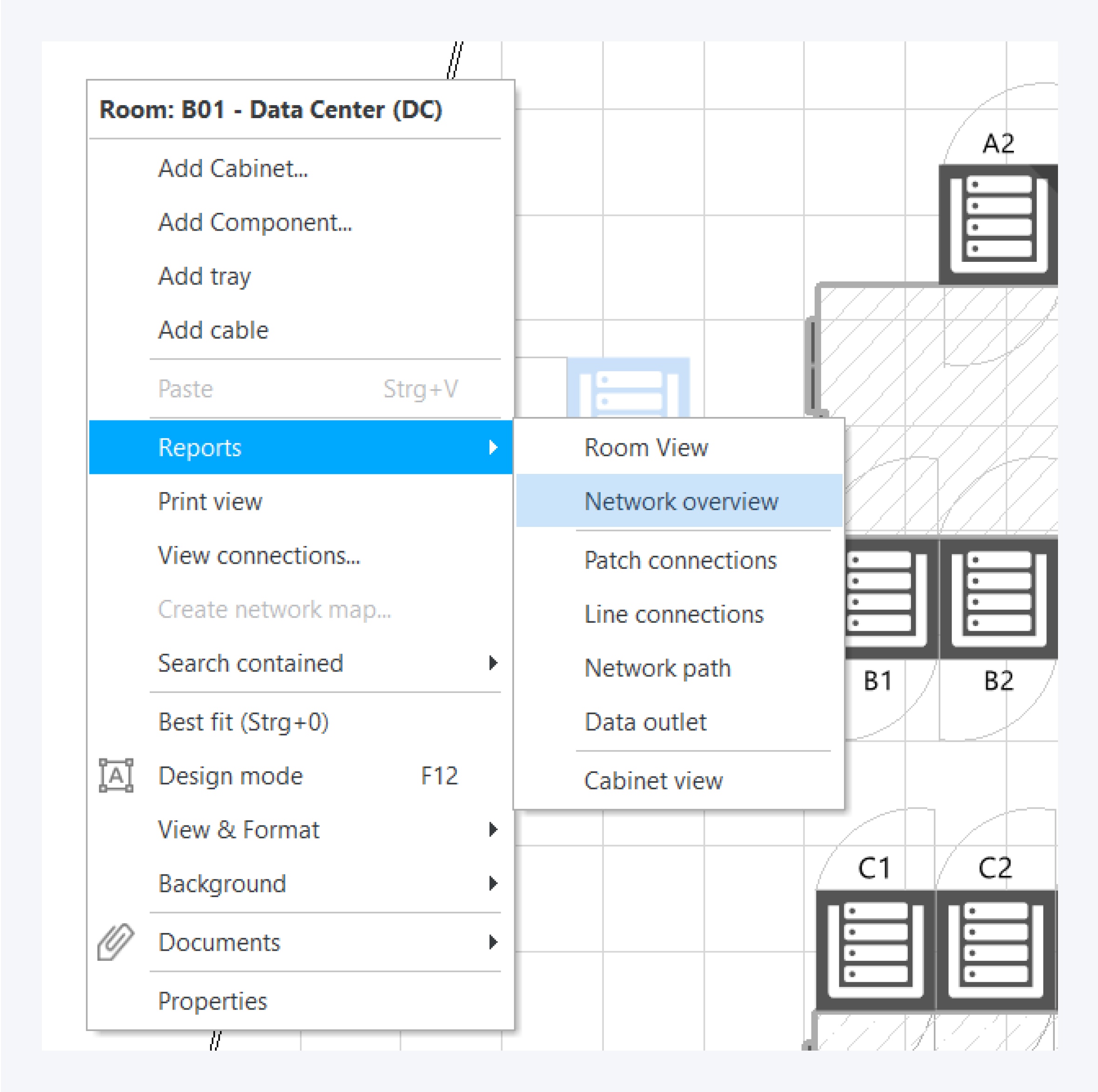Open Properties from context menu

(213, 1001)
